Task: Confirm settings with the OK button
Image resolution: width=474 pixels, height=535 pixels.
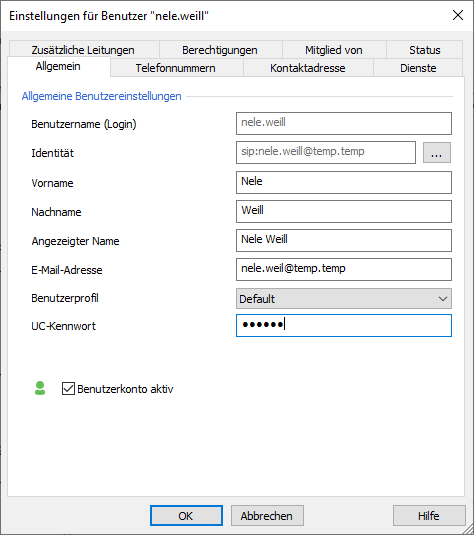Action: (x=186, y=516)
